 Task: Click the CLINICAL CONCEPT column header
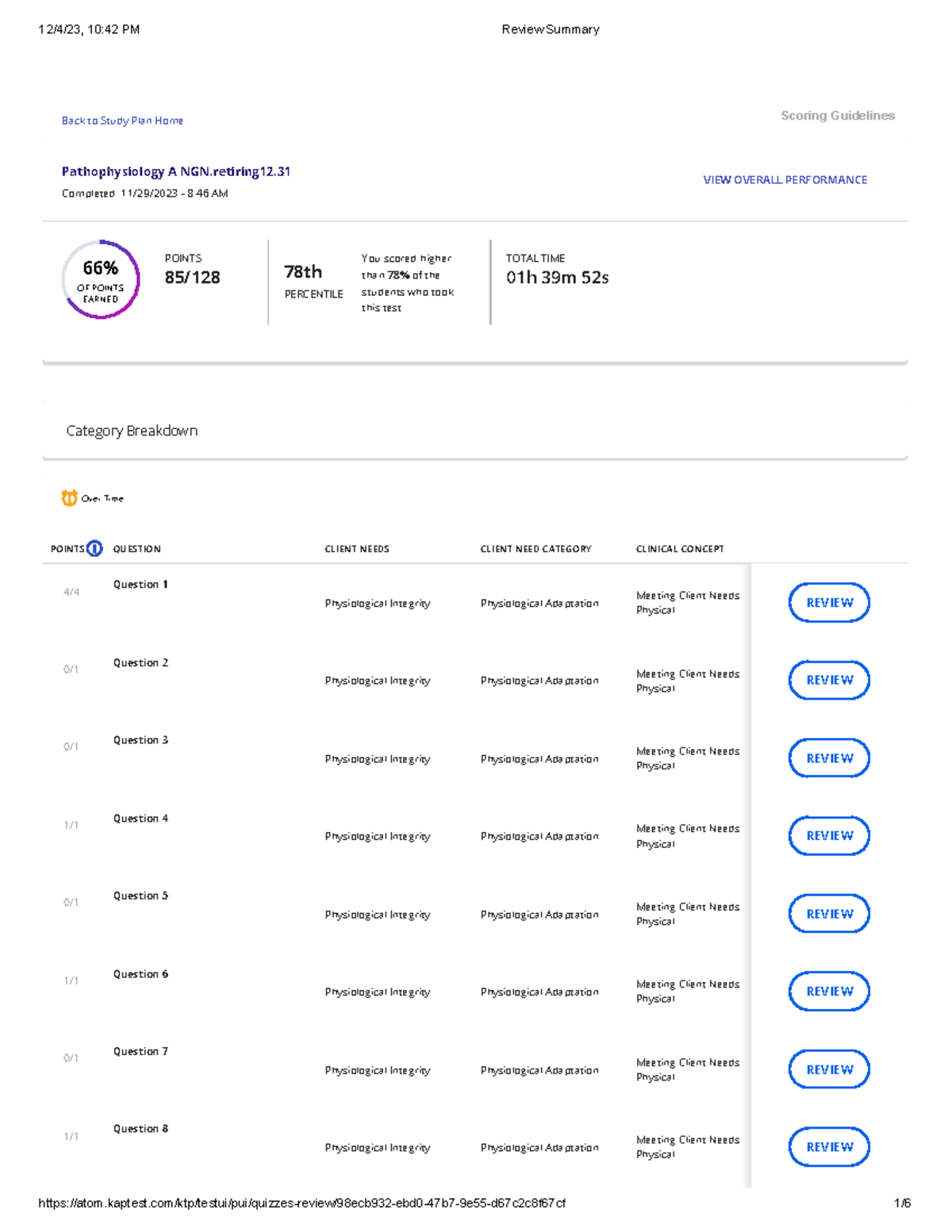click(680, 549)
